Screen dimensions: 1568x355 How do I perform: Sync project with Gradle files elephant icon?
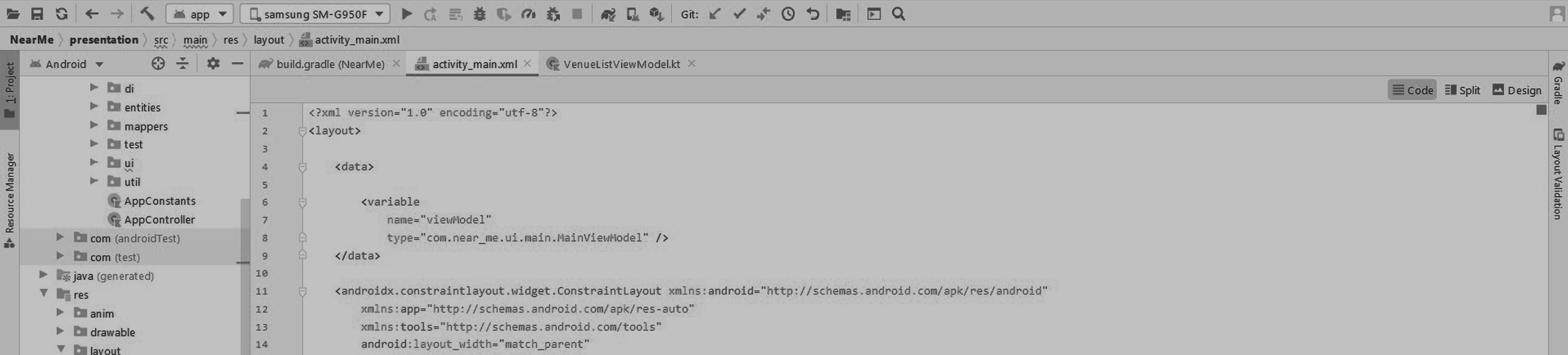[x=608, y=14]
